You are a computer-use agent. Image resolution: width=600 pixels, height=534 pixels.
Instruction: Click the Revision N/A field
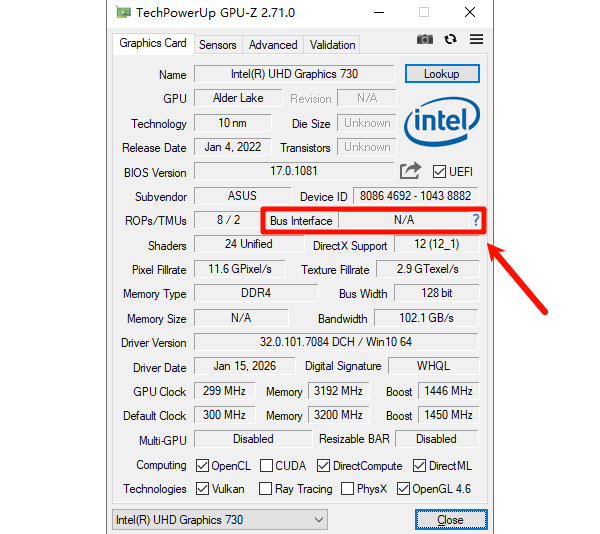pyautogui.click(x=367, y=98)
